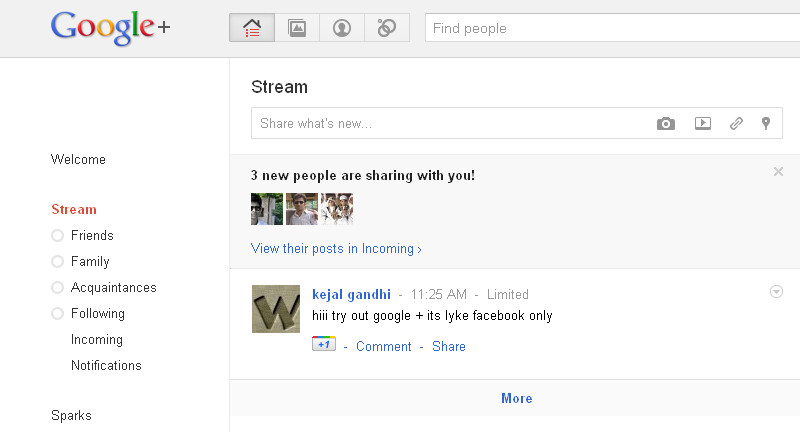Open Incoming in the sidebar
Image resolution: width=800 pixels, height=432 pixels.
coord(96,339)
